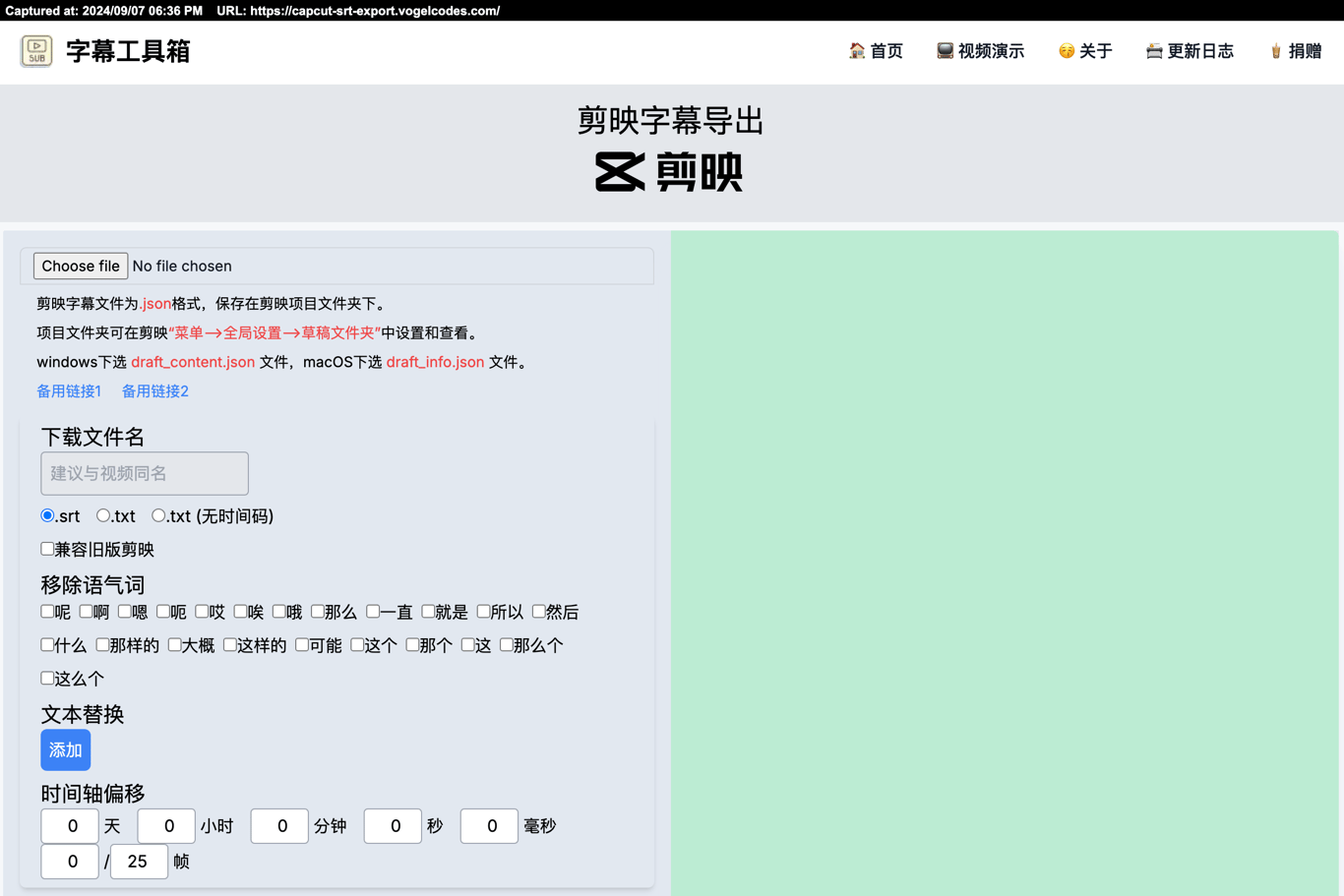Screen dimensions: 1344x896
Task: Click the 小时 hours offset field
Action: click(x=166, y=826)
